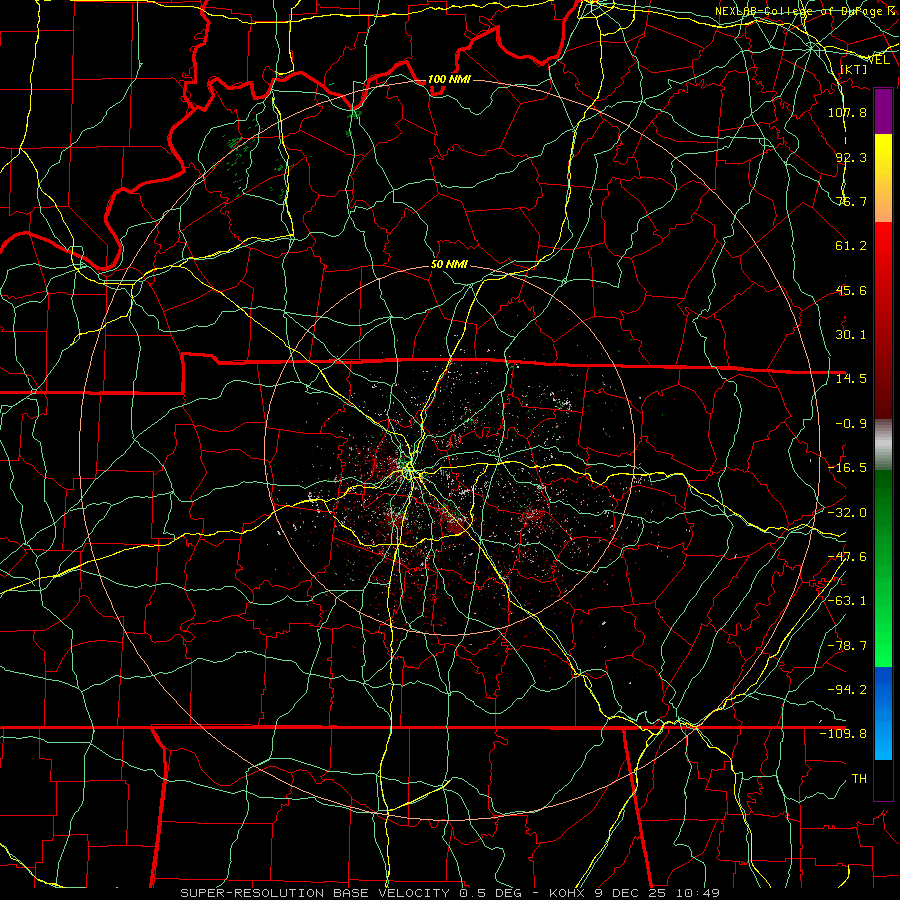Screen dimensions: 900x900
Task: Click the 10:49 timestamp in the caption
Action: click(x=698, y=893)
